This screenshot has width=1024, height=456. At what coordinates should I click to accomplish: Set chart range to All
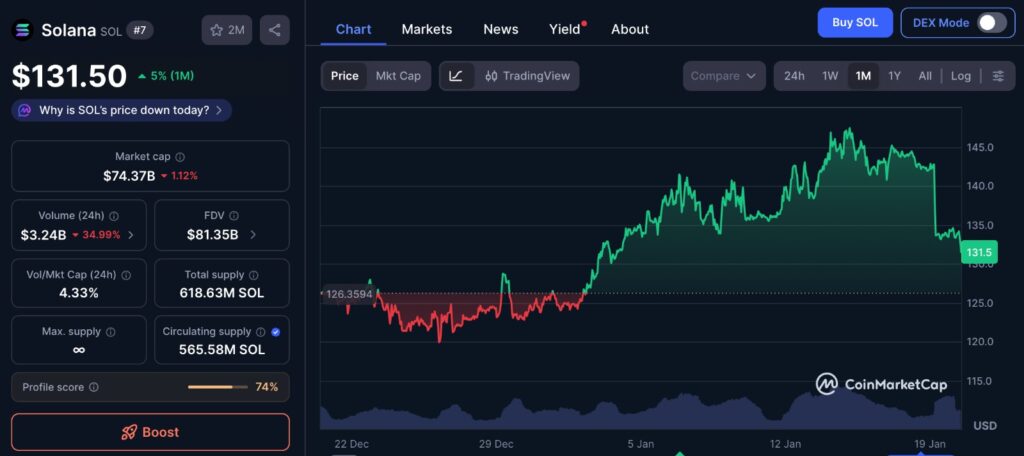pyautogui.click(x=925, y=76)
